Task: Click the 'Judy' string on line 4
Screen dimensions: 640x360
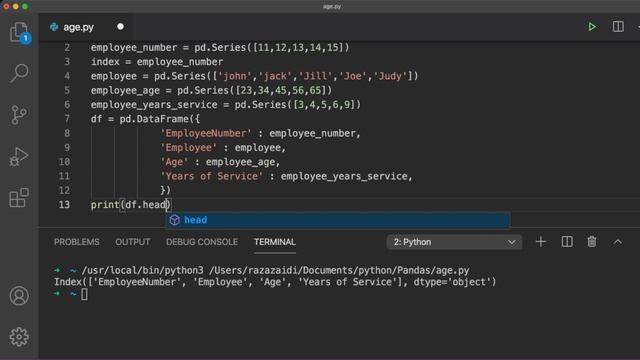Action: pyautogui.click(x=390, y=76)
